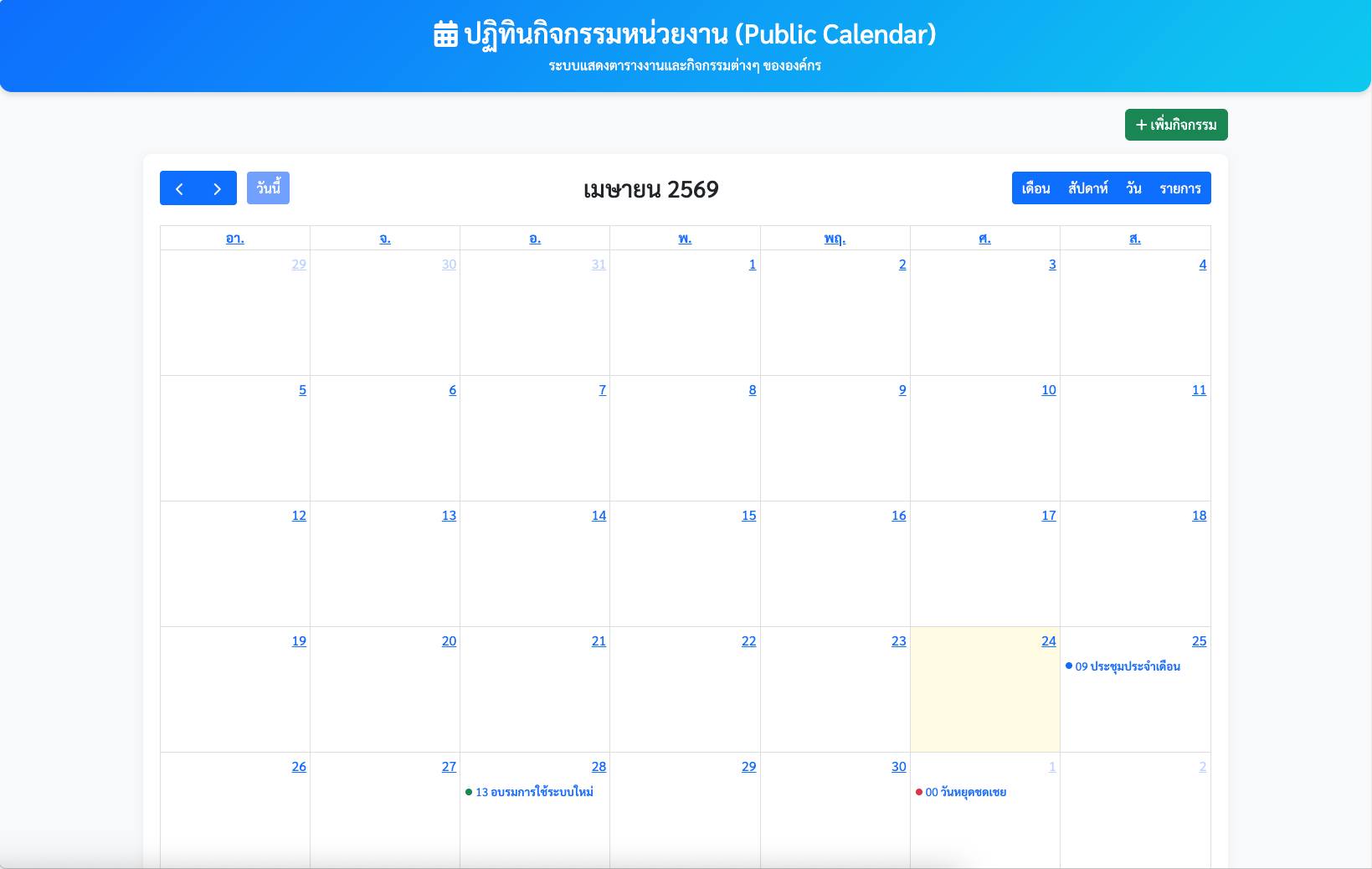Select day number 22

pos(749,641)
